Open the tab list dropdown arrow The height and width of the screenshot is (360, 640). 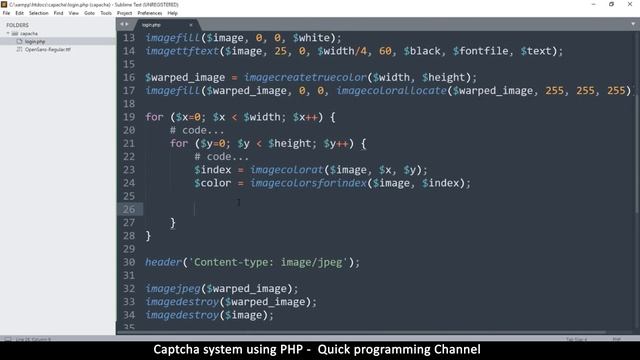click(x=633, y=24)
